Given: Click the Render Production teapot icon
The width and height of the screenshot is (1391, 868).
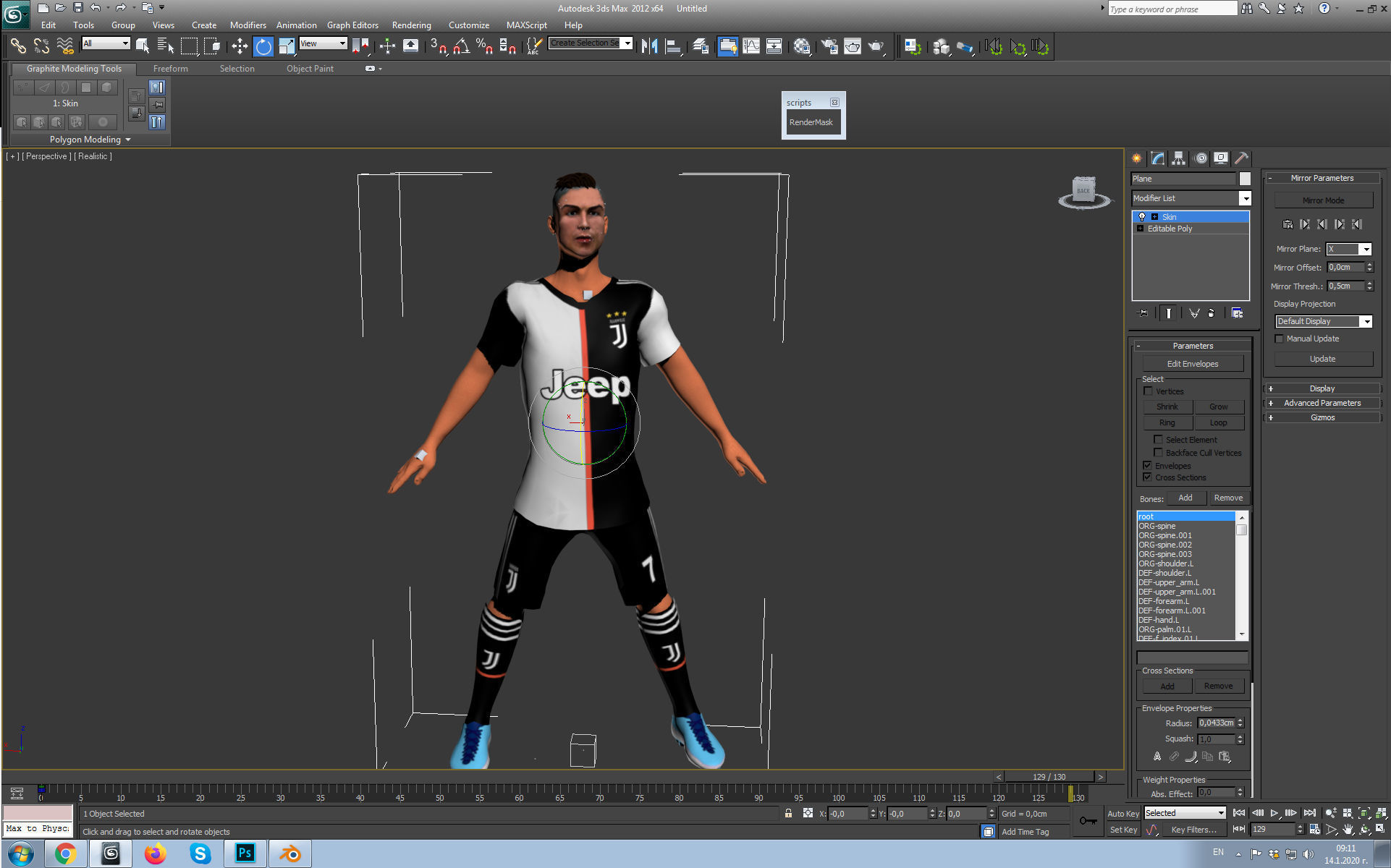Looking at the screenshot, I should (x=876, y=47).
